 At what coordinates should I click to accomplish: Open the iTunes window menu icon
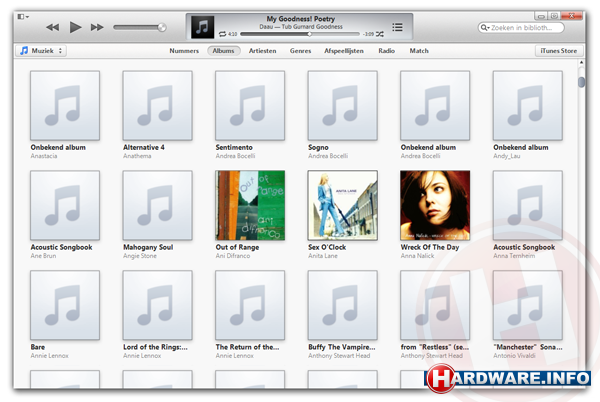coord(23,16)
